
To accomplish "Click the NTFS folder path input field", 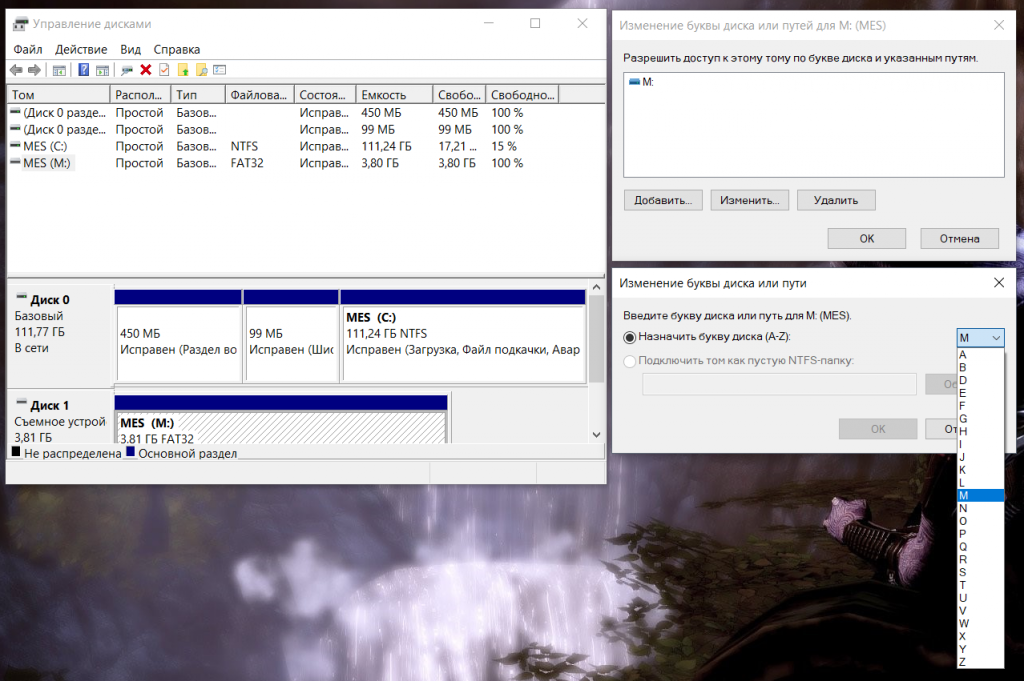I will click(x=779, y=385).
